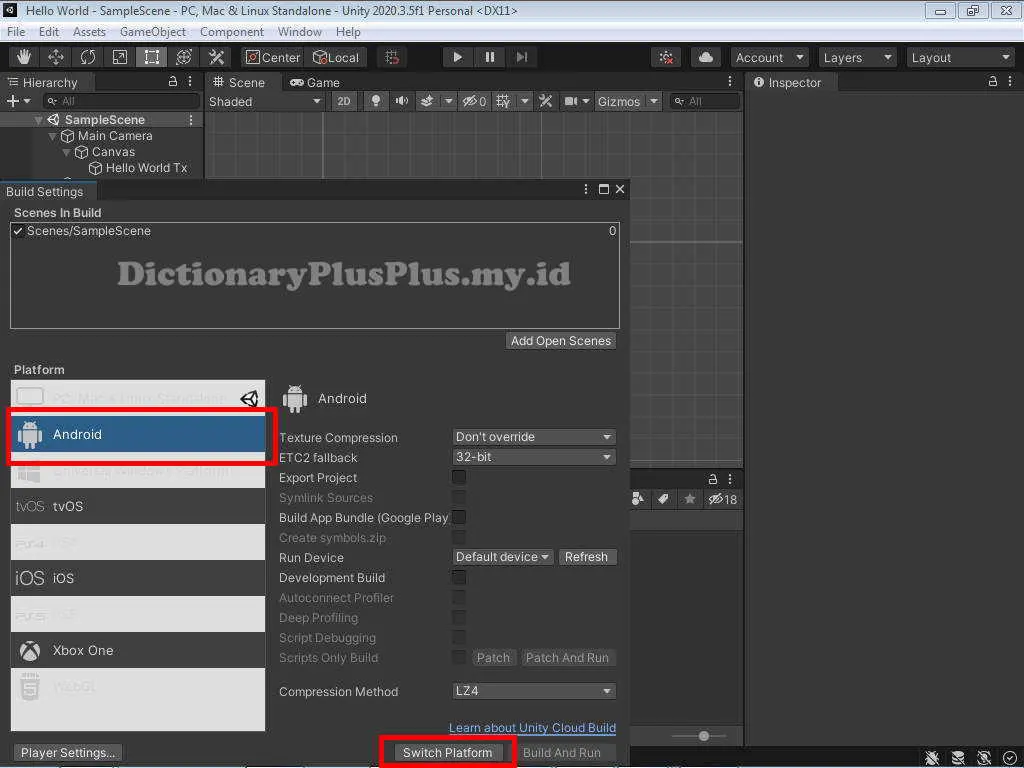The image size is (1024, 768).
Task: Toggle the Inspector panel lock
Action: pyautogui.click(x=993, y=82)
